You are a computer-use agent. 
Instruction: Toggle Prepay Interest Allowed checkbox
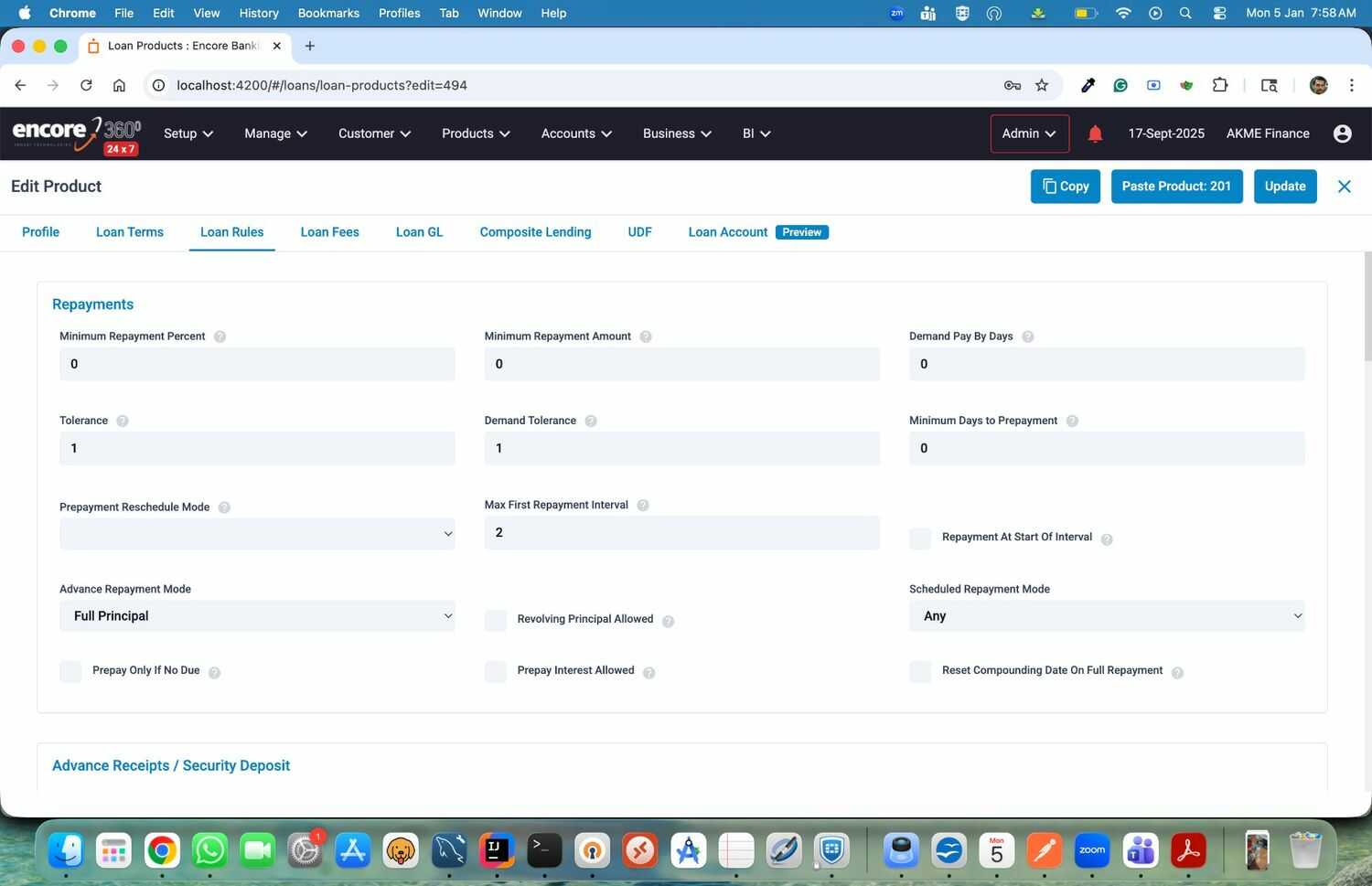pyautogui.click(x=496, y=672)
